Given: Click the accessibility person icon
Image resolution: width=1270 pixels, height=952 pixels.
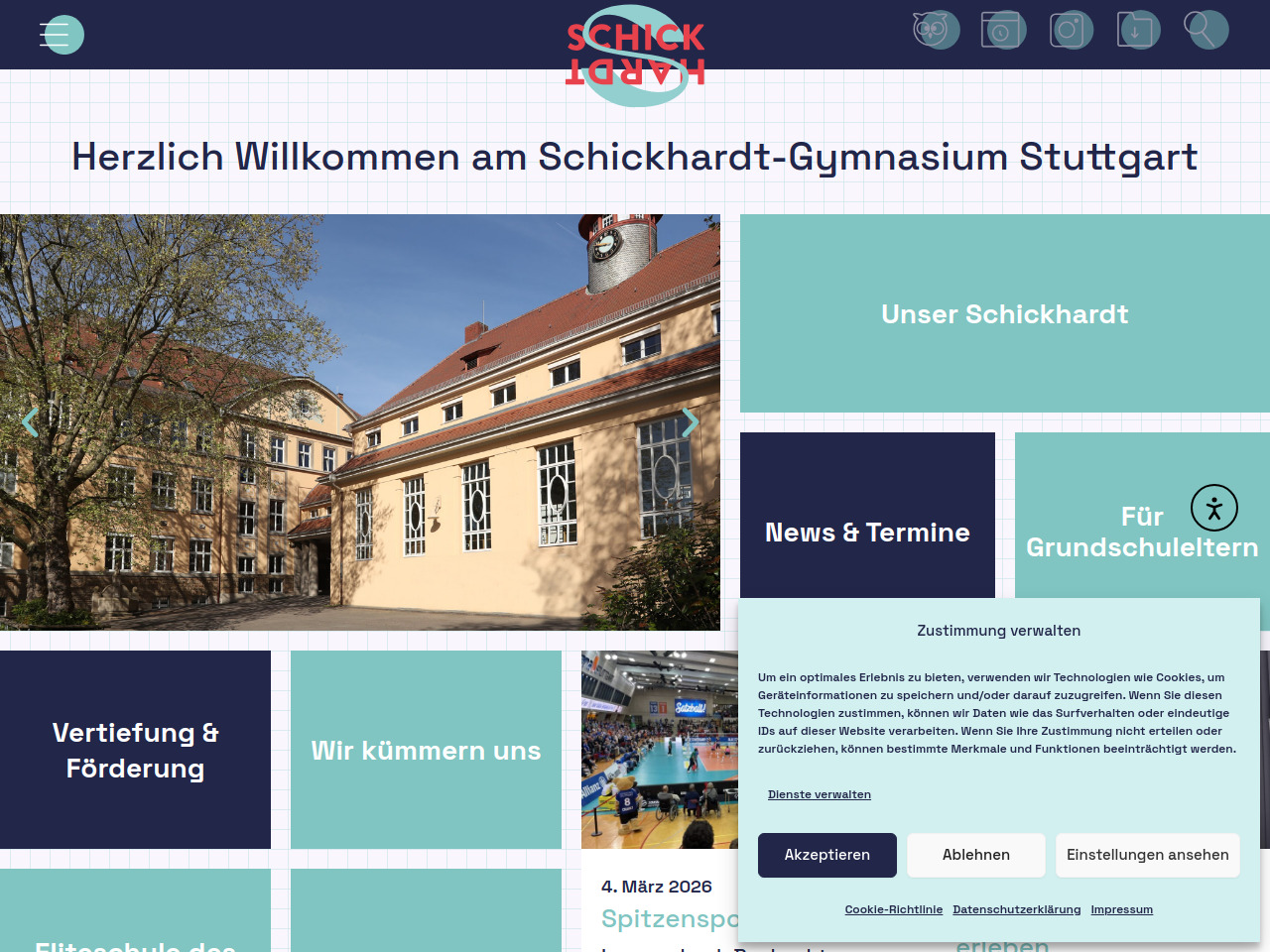Looking at the screenshot, I should (1213, 508).
